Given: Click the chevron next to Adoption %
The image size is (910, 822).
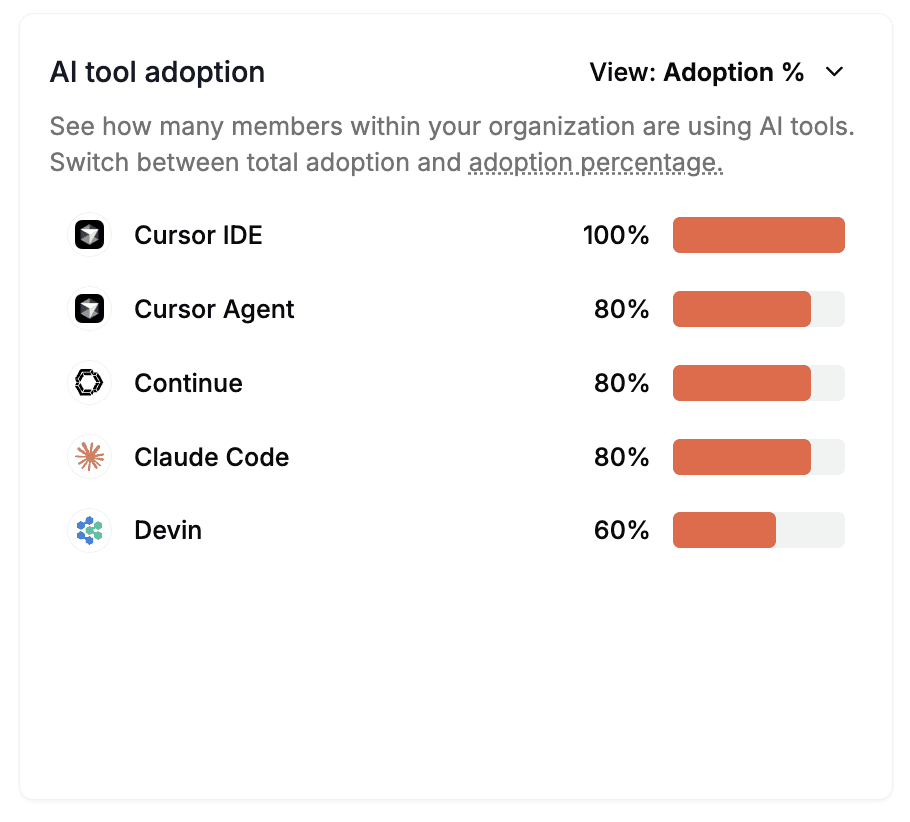Looking at the screenshot, I should [834, 72].
